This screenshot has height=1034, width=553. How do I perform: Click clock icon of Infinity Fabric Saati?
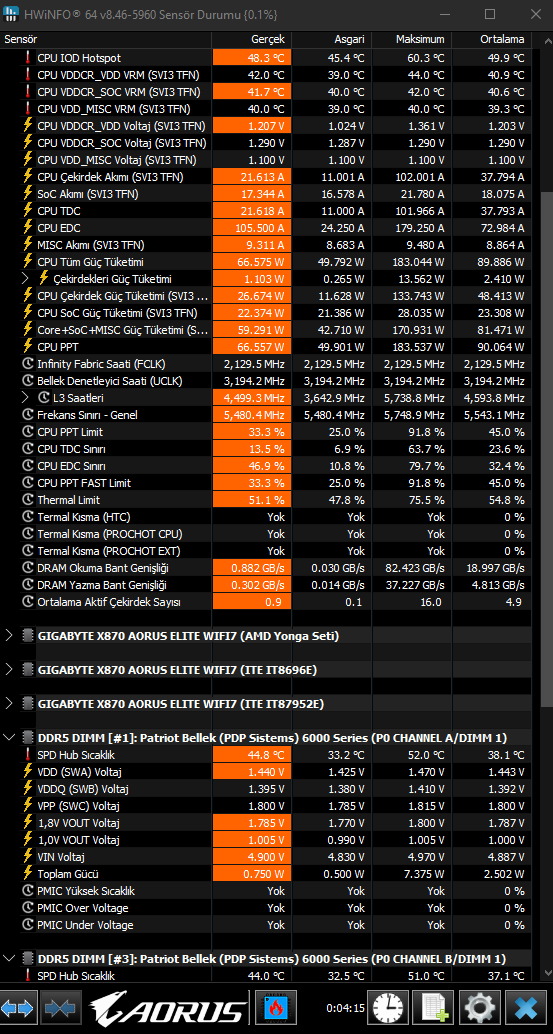pyautogui.click(x=28, y=363)
